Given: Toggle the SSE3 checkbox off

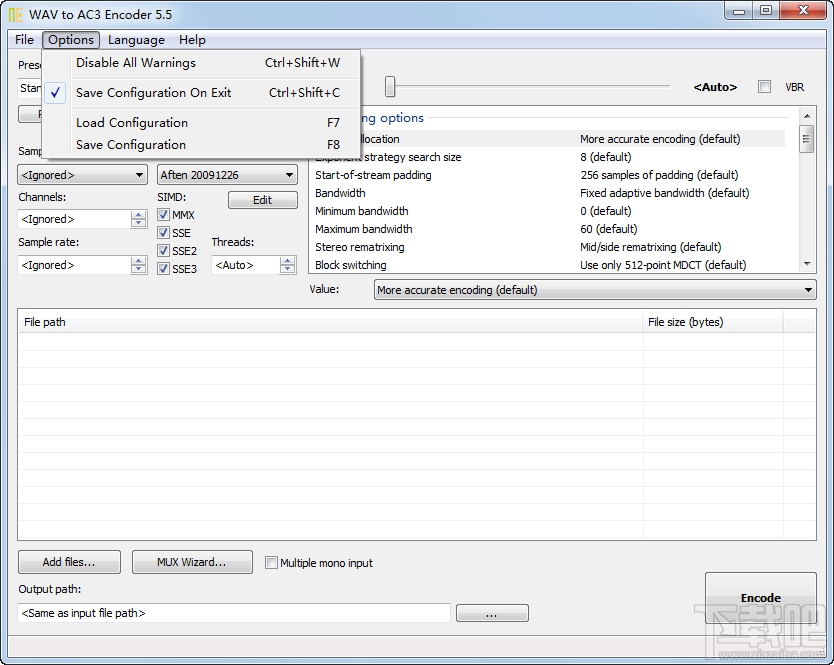Looking at the screenshot, I should click(162, 268).
